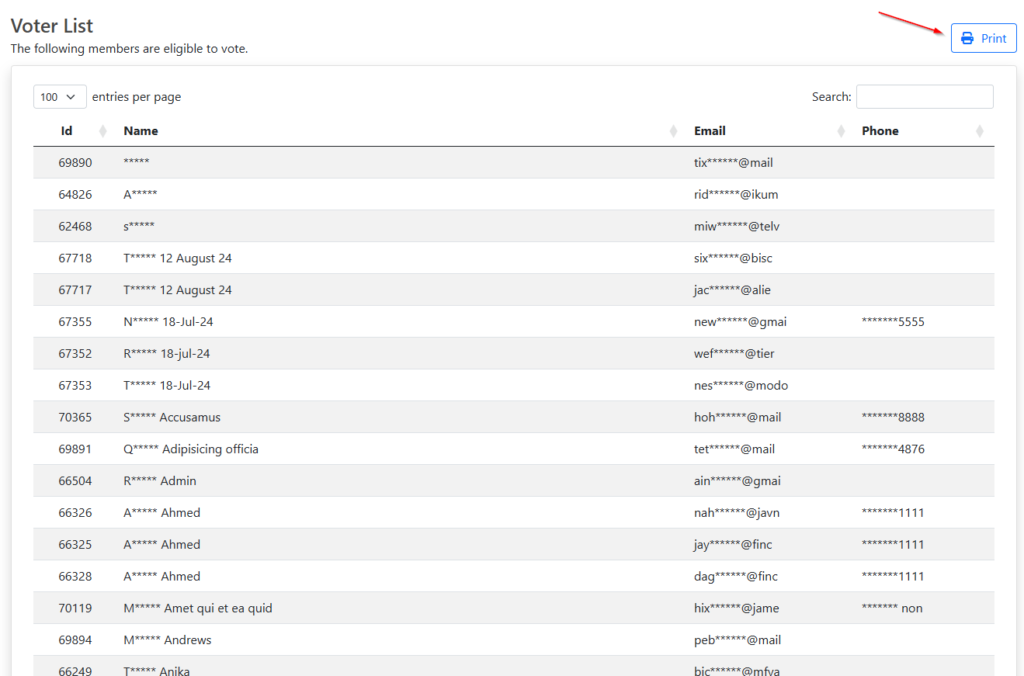
Task: Sort table by Name column arrows
Action: tap(673, 131)
